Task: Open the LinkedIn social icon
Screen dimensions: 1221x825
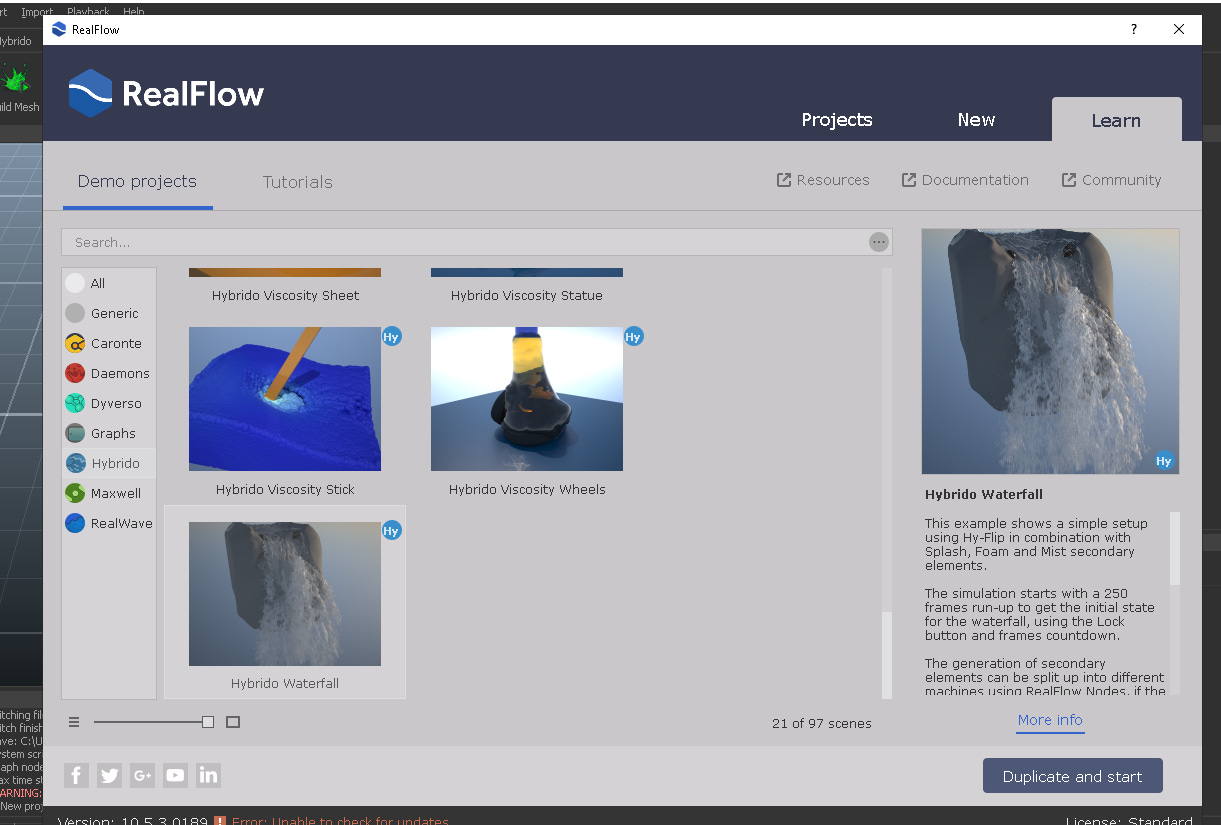Action: coord(208,775)
